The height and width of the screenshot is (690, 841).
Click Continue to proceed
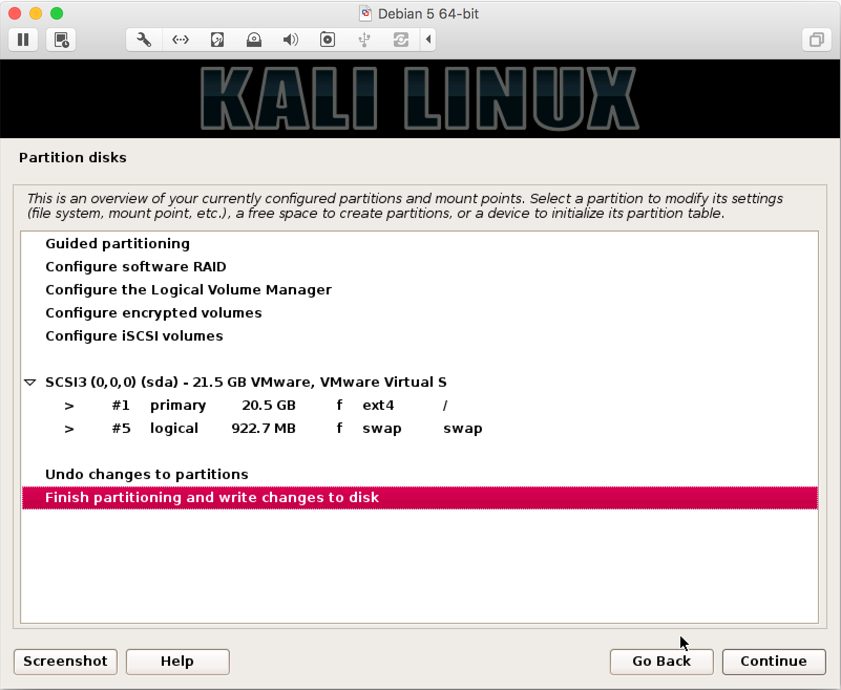[x=773, y=661]
